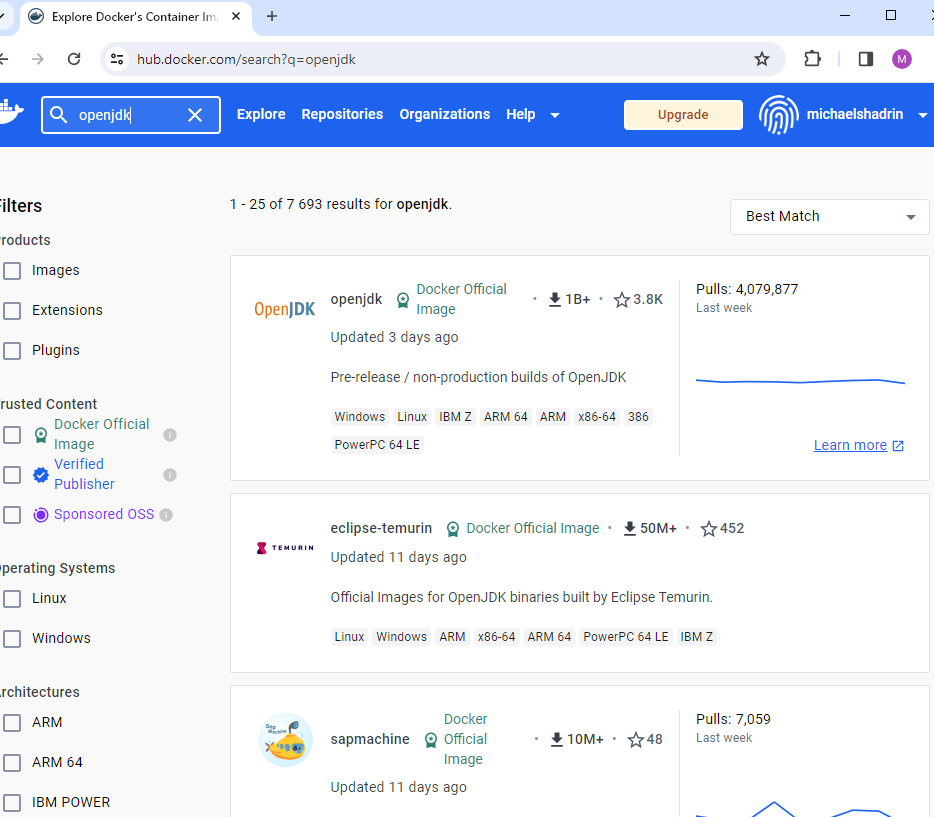Screen dimensions: 934x817
Task: Check the Linux operating system filter
Action: click(x=12, y=598)
